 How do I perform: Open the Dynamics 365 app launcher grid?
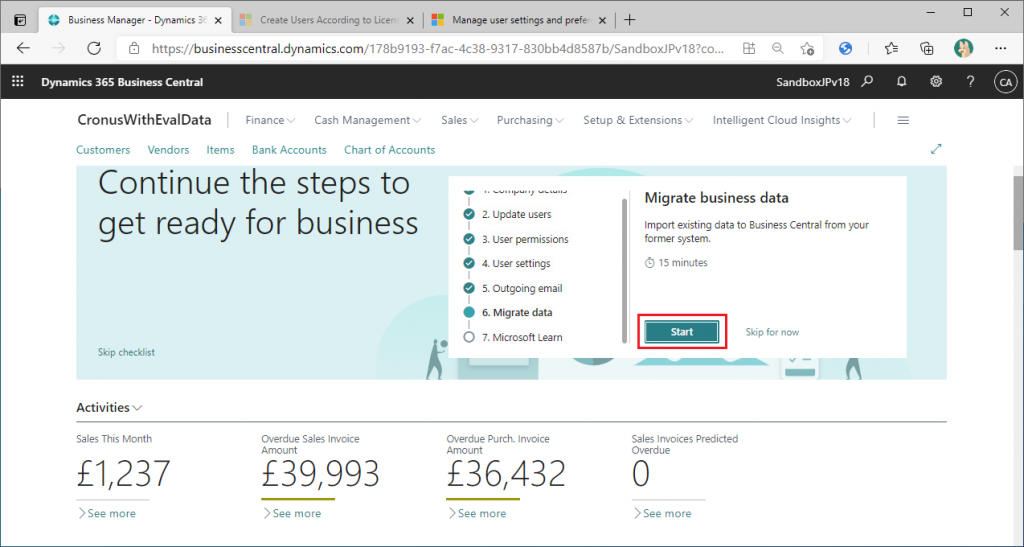pos(18,82)
